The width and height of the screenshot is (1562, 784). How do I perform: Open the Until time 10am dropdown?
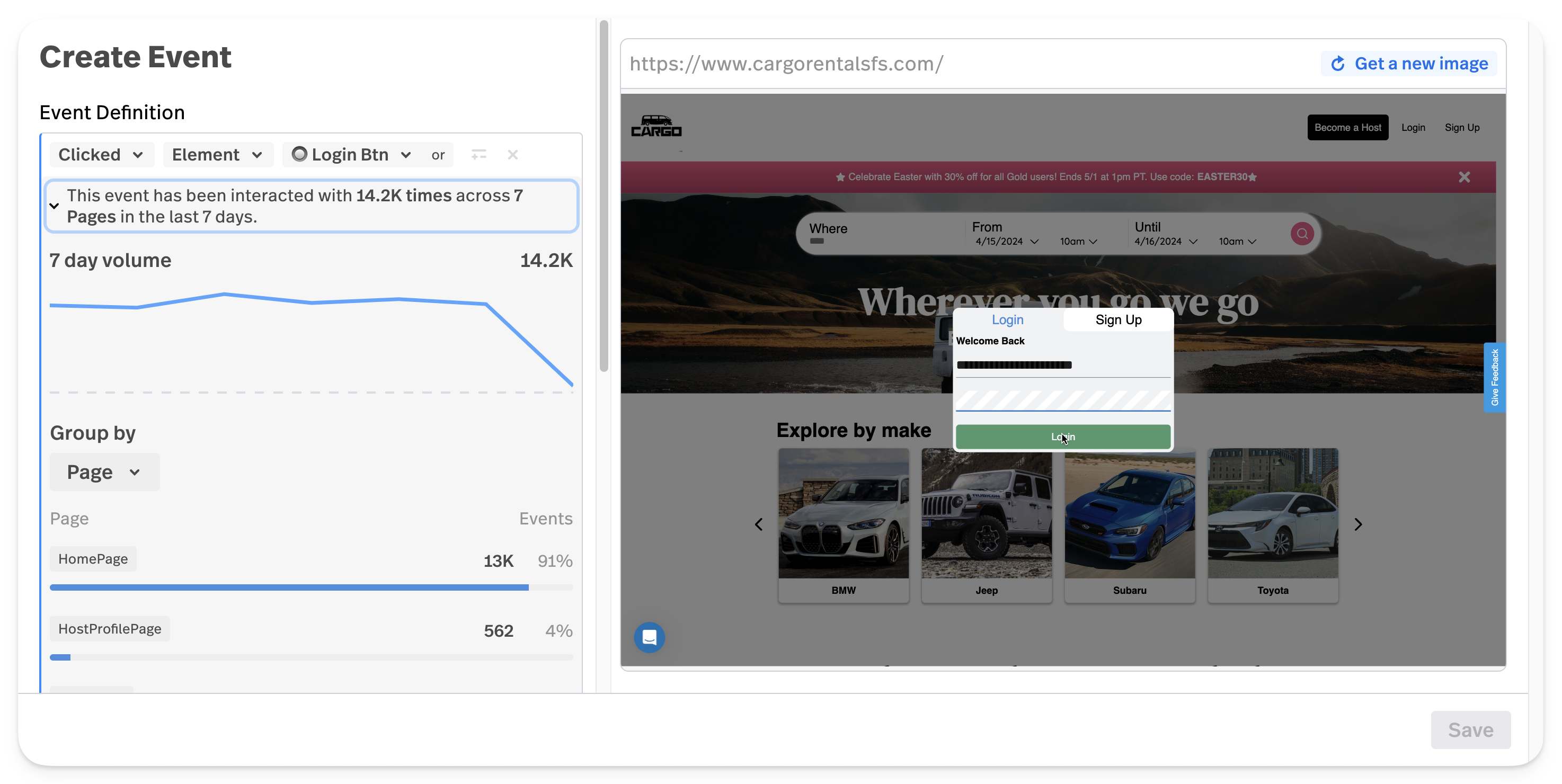1238,242
